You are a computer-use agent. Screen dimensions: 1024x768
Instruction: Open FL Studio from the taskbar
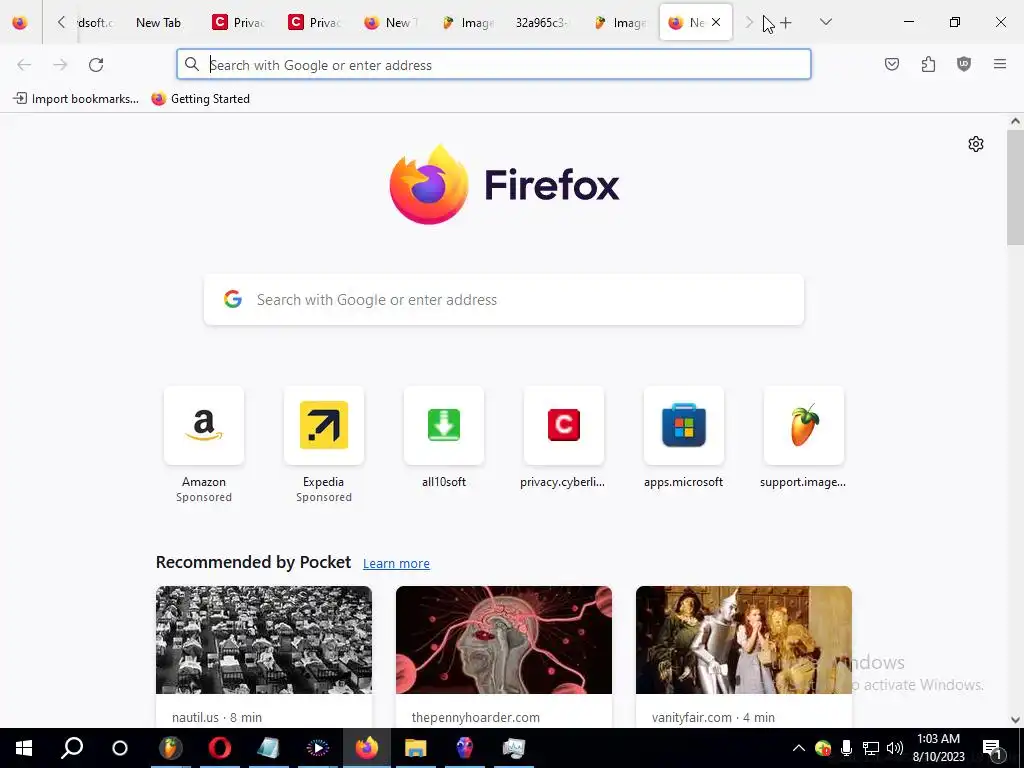[170, 748]
